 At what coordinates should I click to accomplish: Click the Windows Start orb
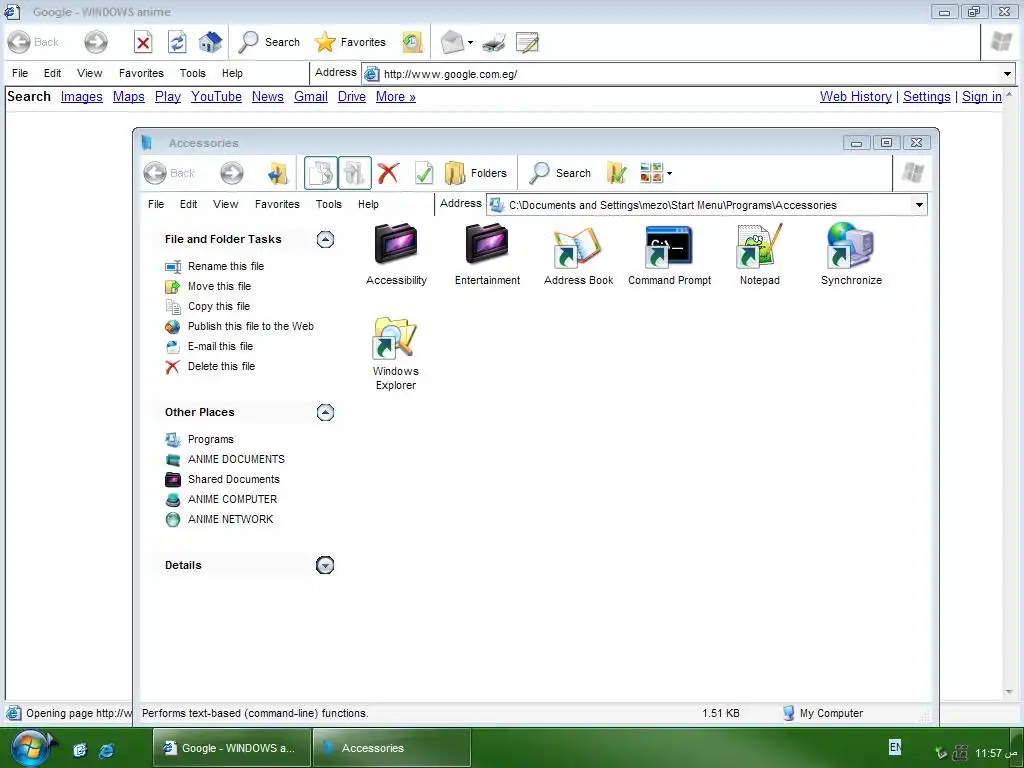pyautogui.click(x=30, y=748)
